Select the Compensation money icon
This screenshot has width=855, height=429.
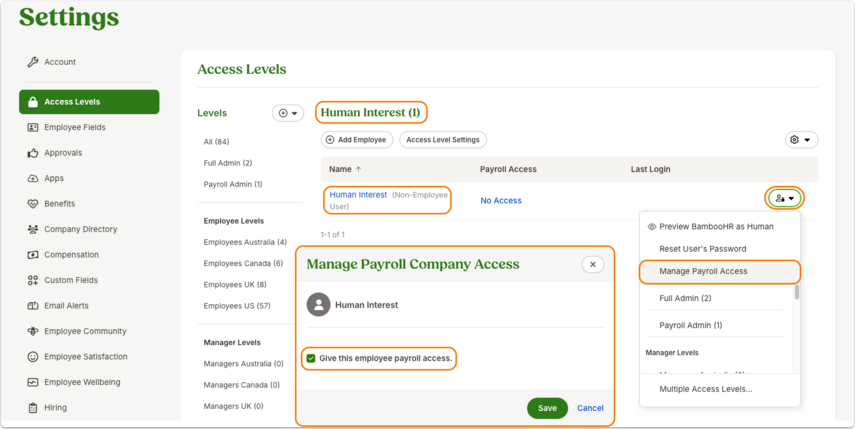[x=33, y=255]
